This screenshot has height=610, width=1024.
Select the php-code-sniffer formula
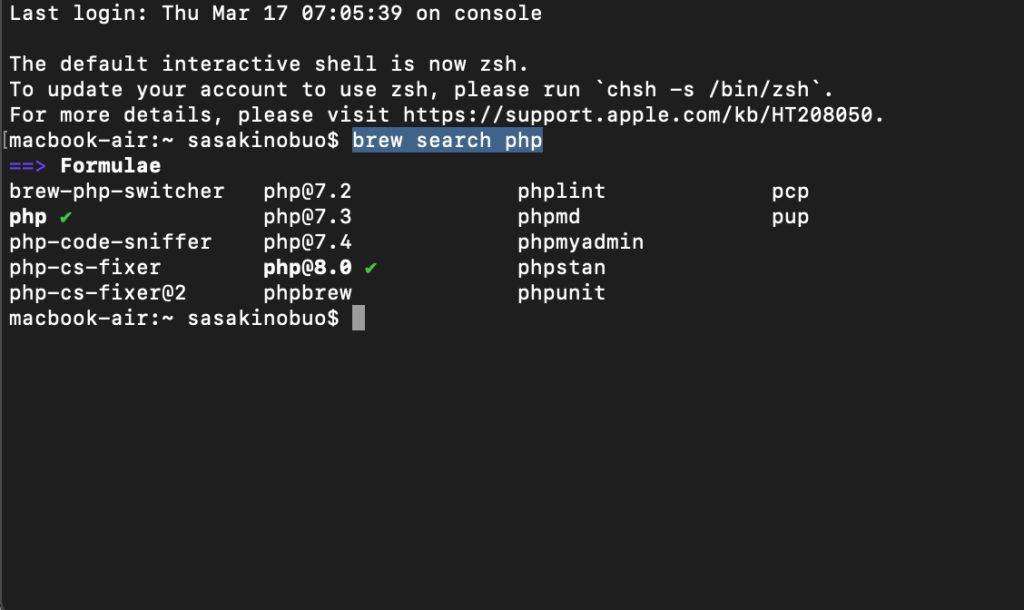coord(110,242)
